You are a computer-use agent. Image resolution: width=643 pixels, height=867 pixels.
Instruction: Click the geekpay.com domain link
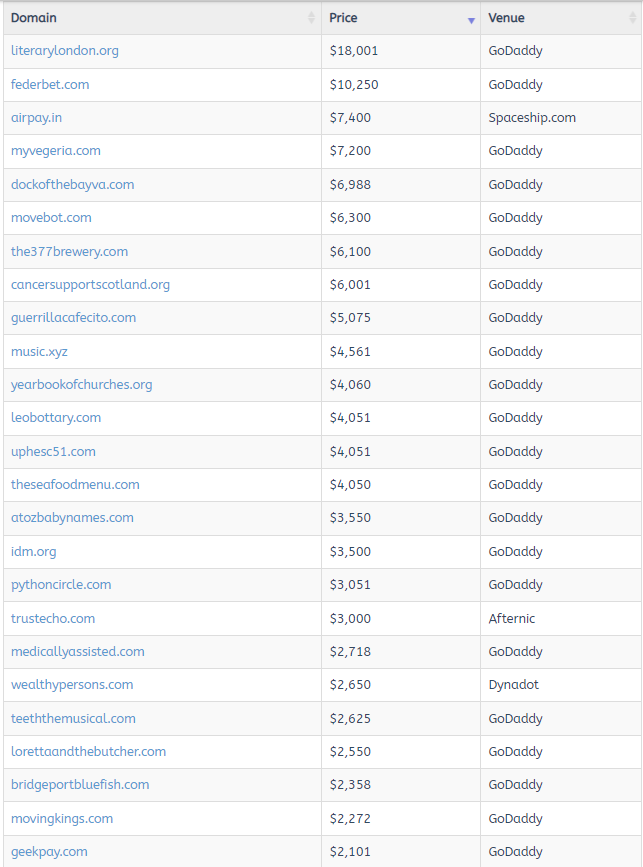49,852
